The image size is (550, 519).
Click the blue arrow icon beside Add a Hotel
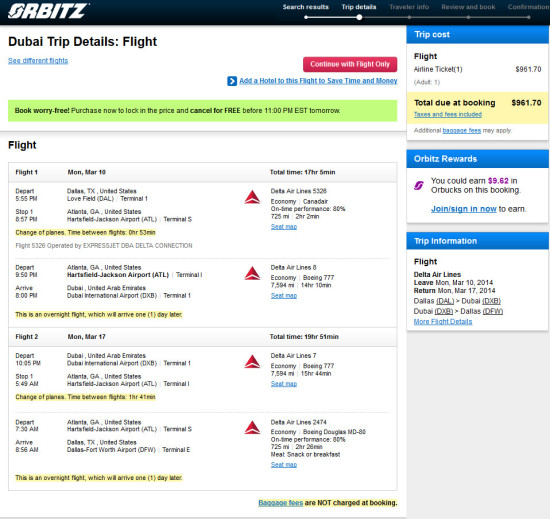(232, 81)
